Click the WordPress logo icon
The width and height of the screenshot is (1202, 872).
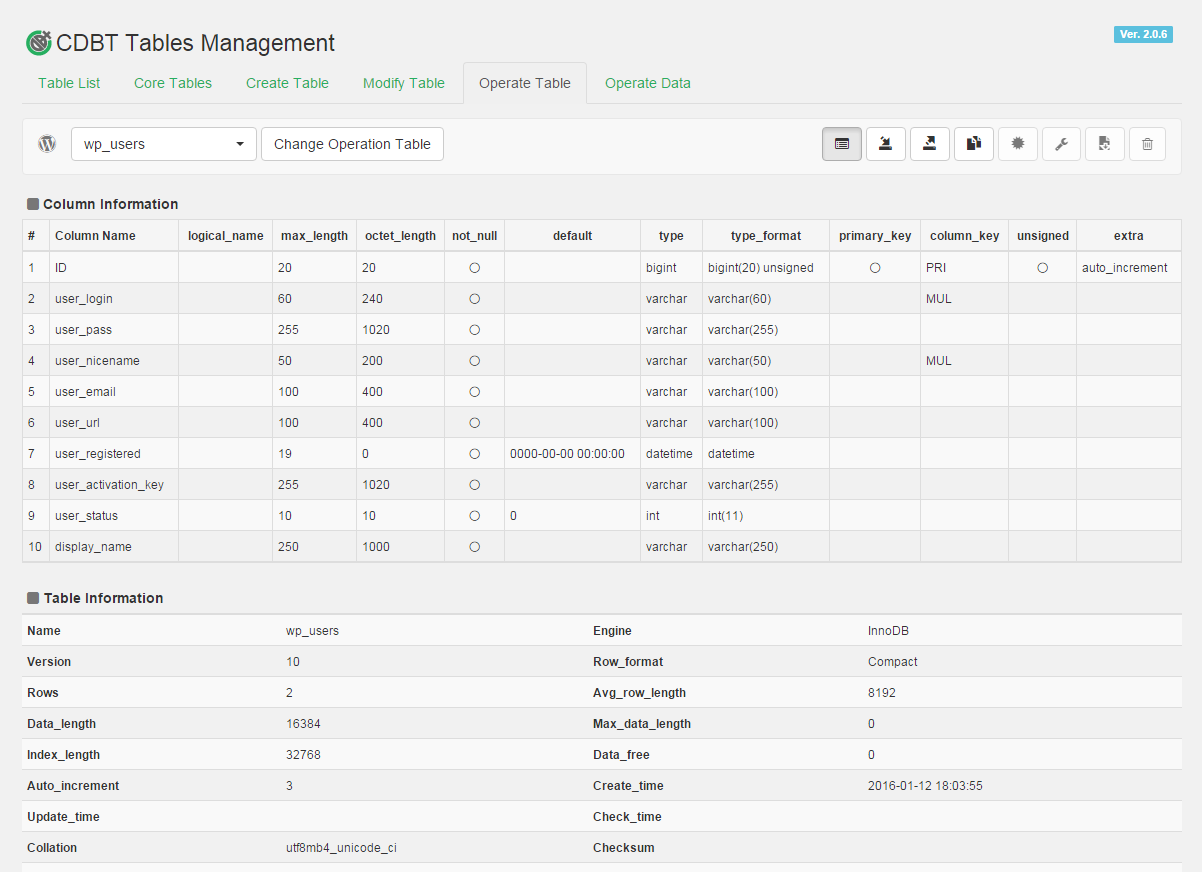[47, 144]
